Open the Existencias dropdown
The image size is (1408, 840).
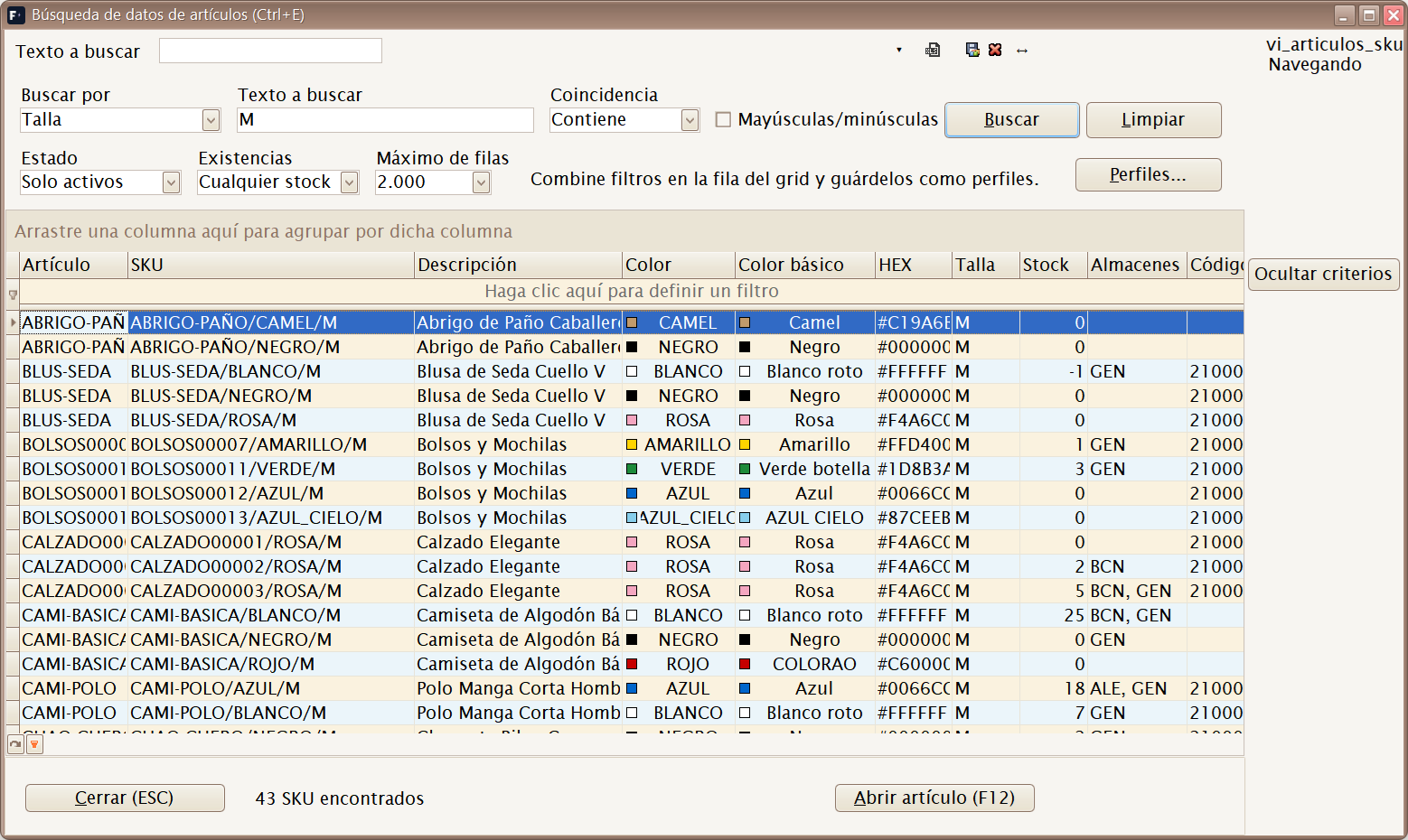click(350, 182)
